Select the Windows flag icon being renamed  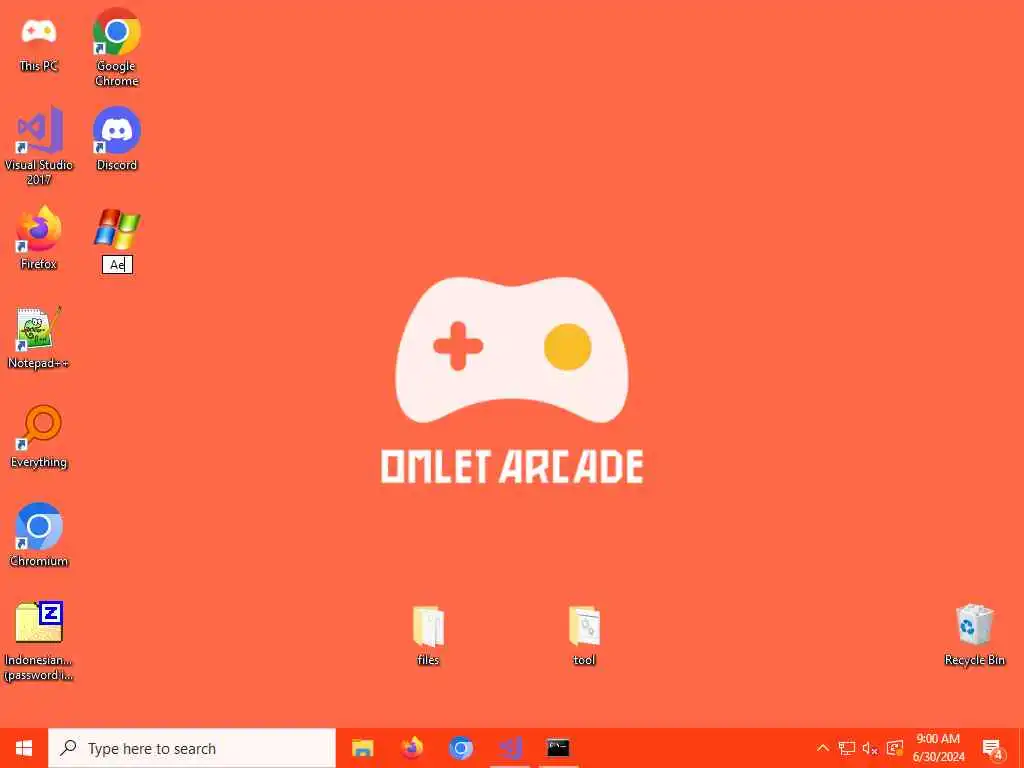pyautogui.click(x=117, y=229)
